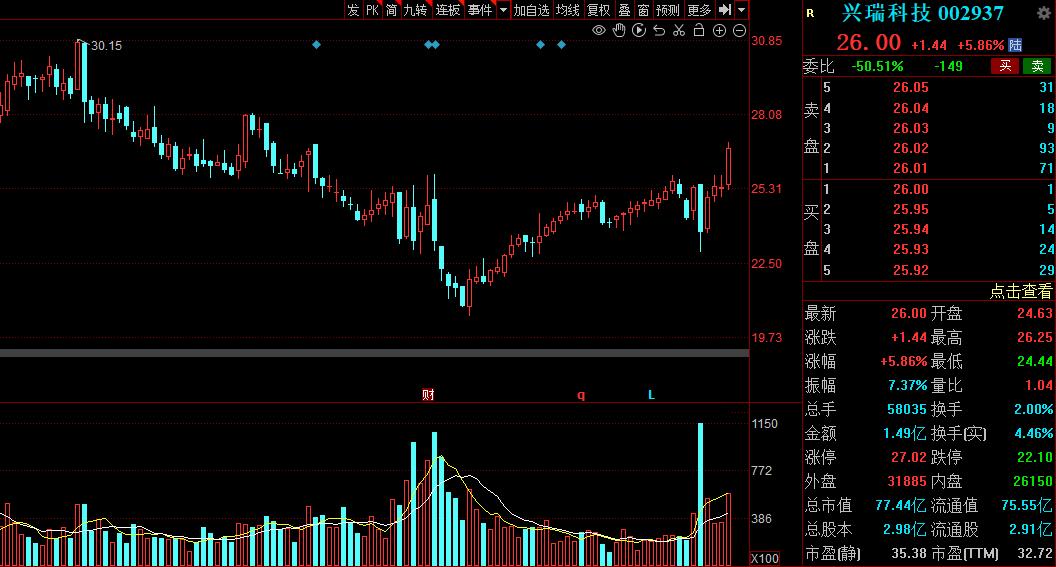The image size is (1056, 567).
Task: Open the 复权 adjustment option
Action: (598, 9)
